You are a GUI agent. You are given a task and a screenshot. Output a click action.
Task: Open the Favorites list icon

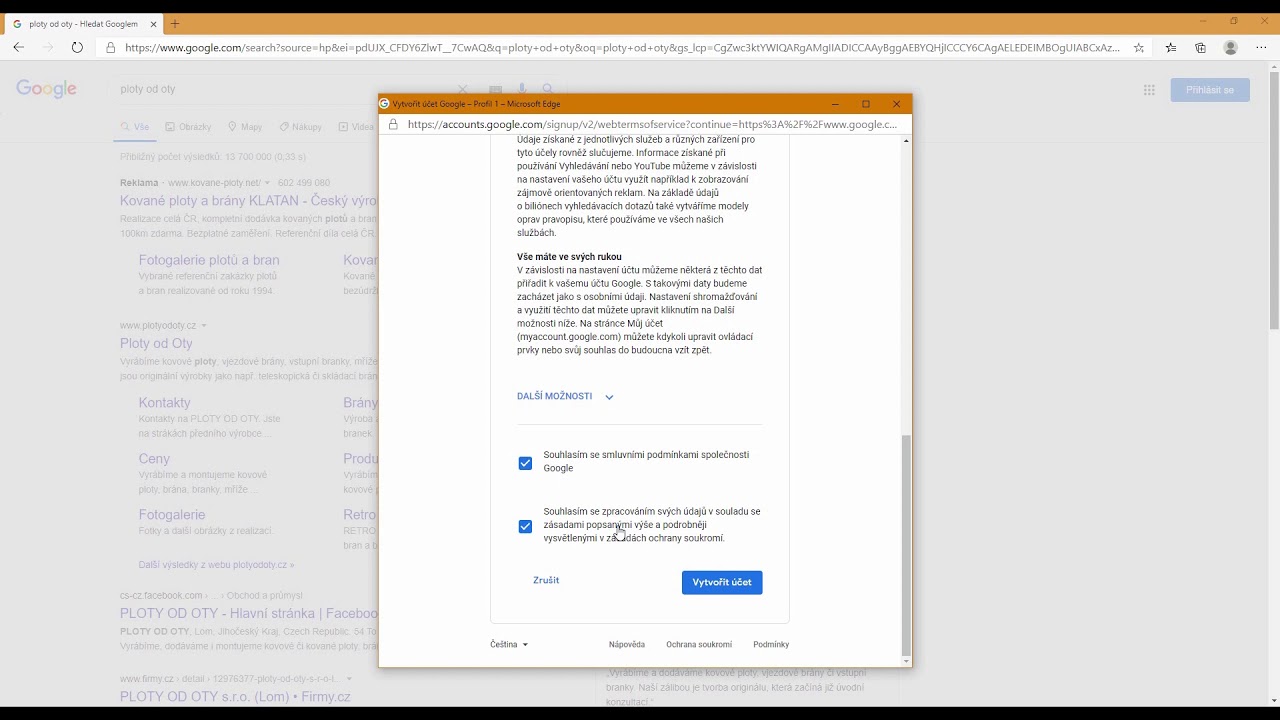coord(1171,47)
